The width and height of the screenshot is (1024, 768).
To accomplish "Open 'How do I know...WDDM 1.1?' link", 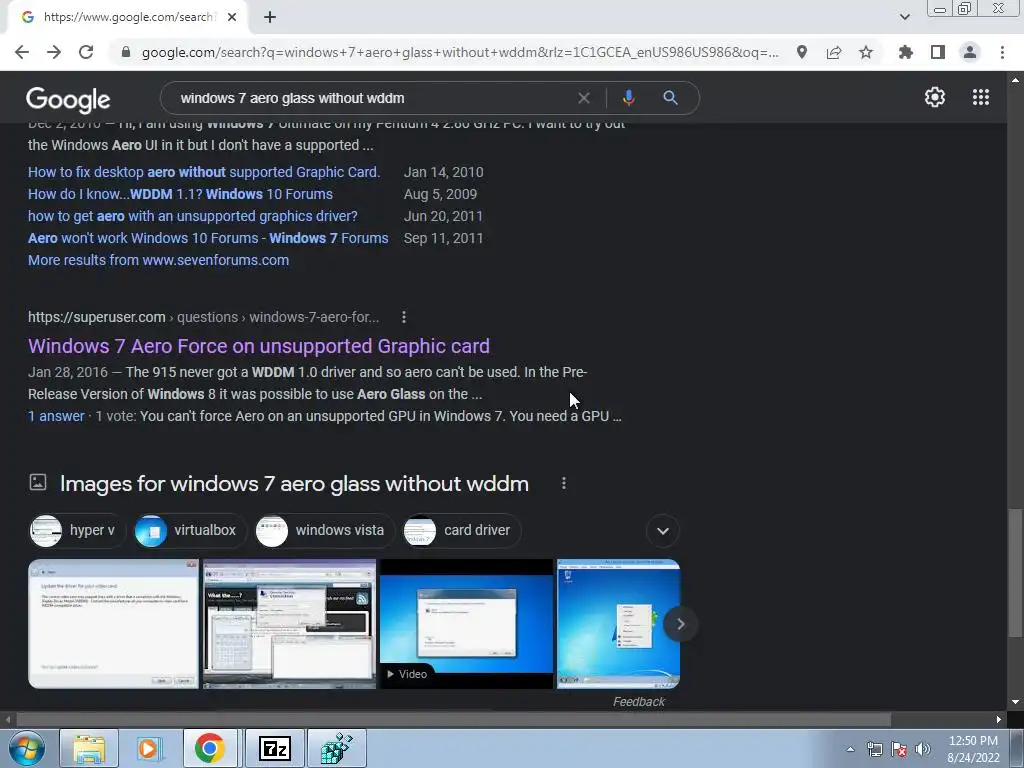I will (180, 194).
